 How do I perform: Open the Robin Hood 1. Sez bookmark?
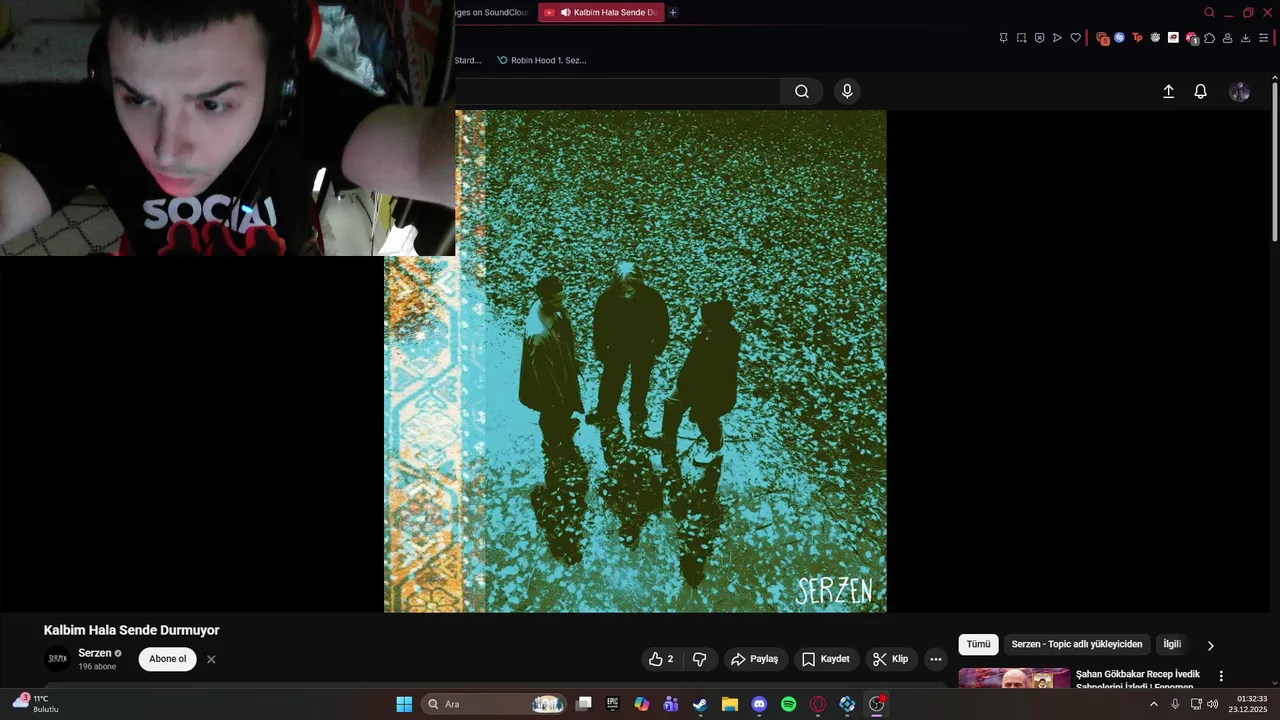click(541, 60)
